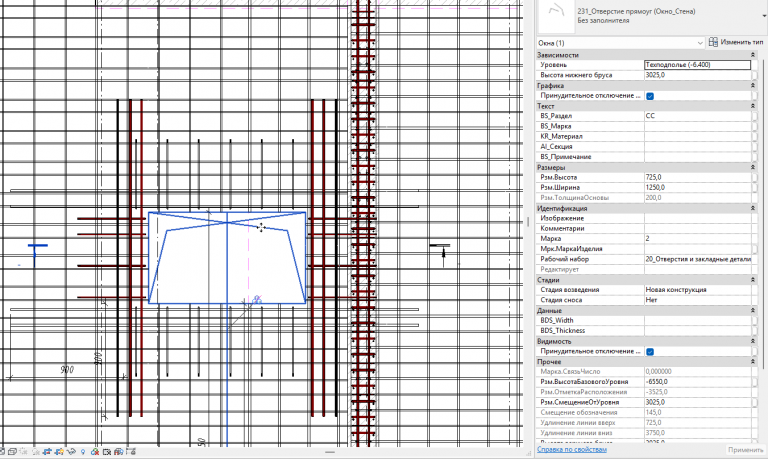Click the empty KR_Материал value field
This screenshot has height=459, width=768.
[x=697, y=137]
